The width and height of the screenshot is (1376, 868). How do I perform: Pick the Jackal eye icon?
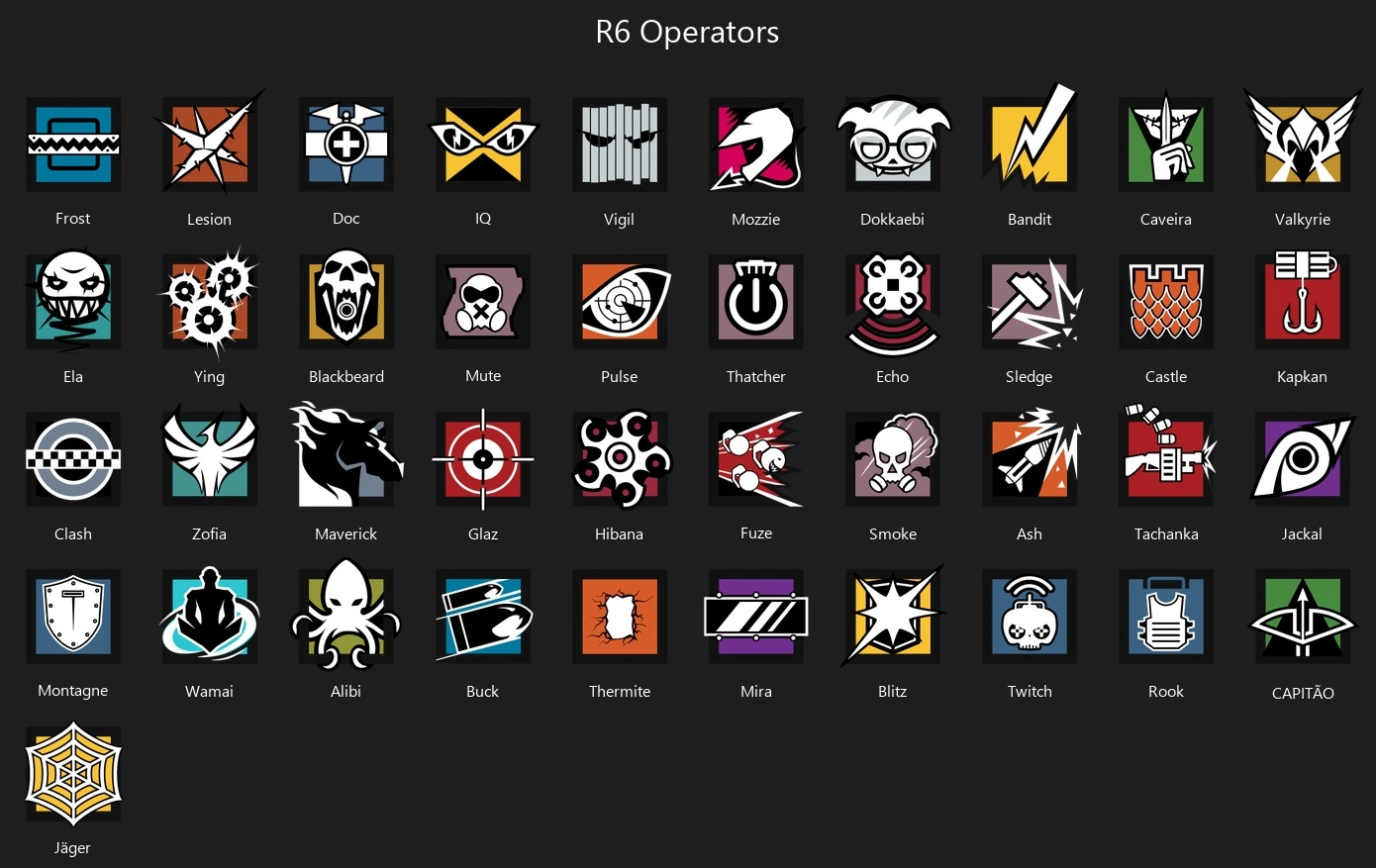tap(1303, 458)
